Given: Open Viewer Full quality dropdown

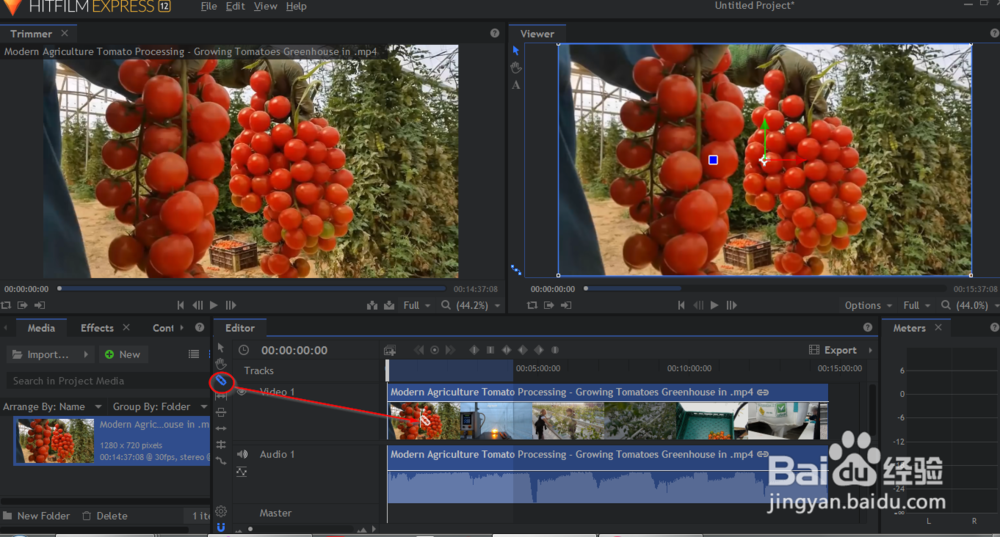Looking at the screenshot, I should 917,305.
